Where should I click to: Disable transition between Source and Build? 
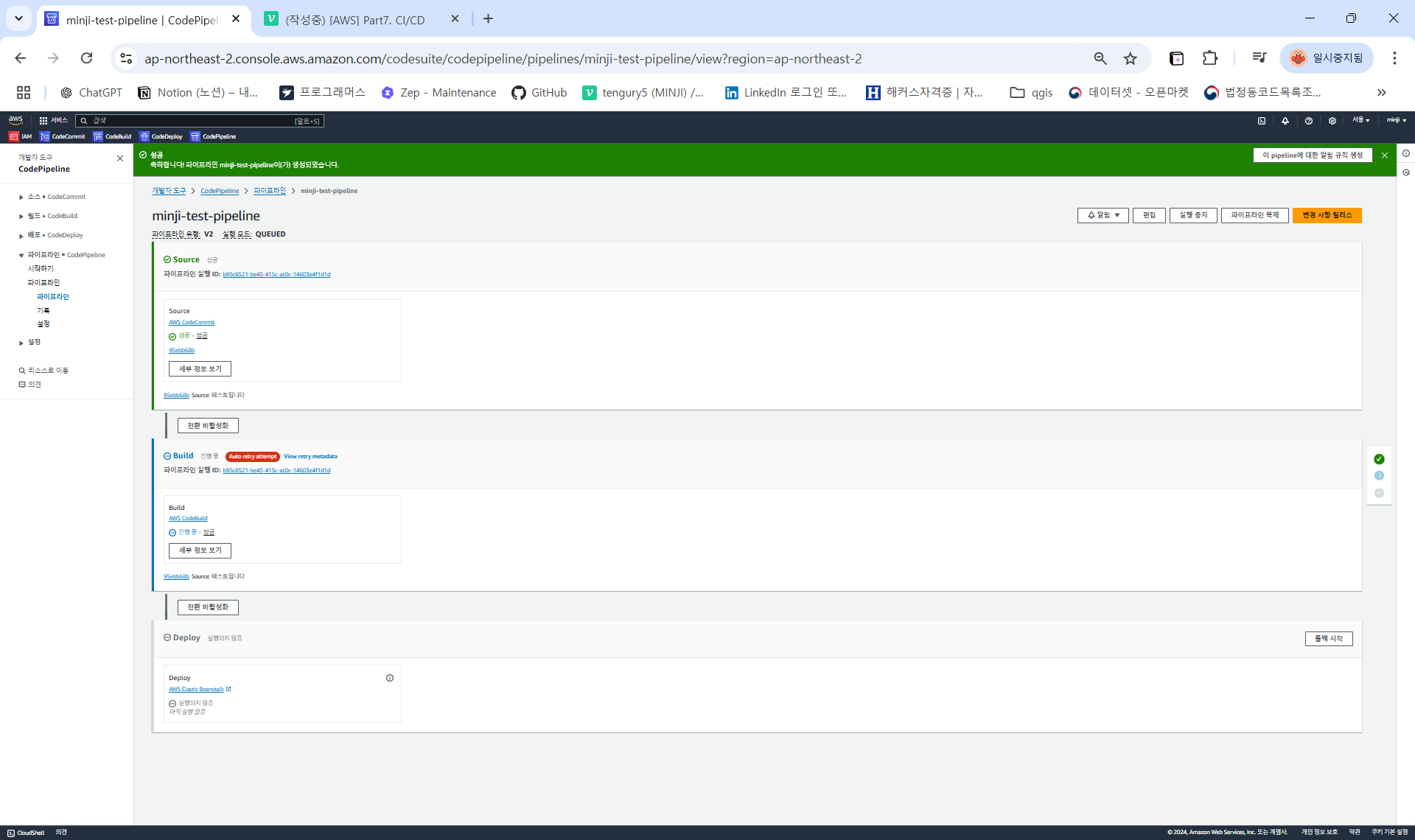click(x=208, y=425)
